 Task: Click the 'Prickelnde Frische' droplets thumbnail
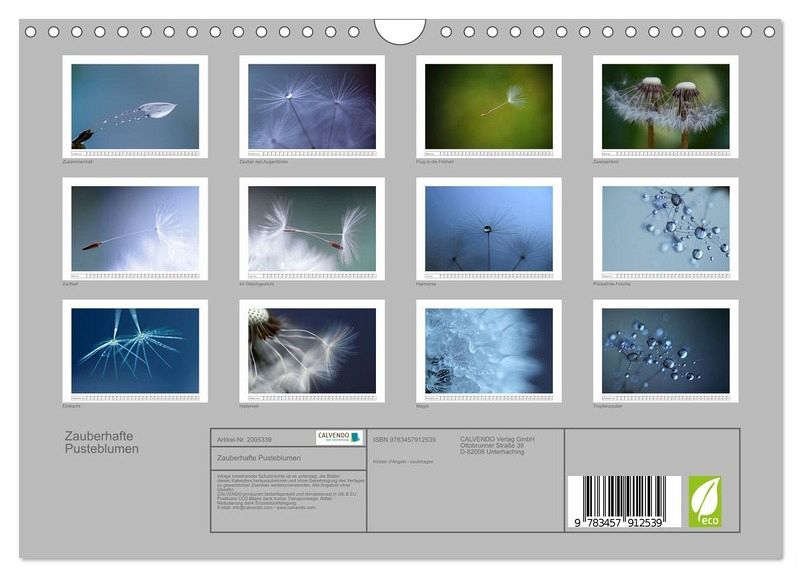tap(665, 228)
